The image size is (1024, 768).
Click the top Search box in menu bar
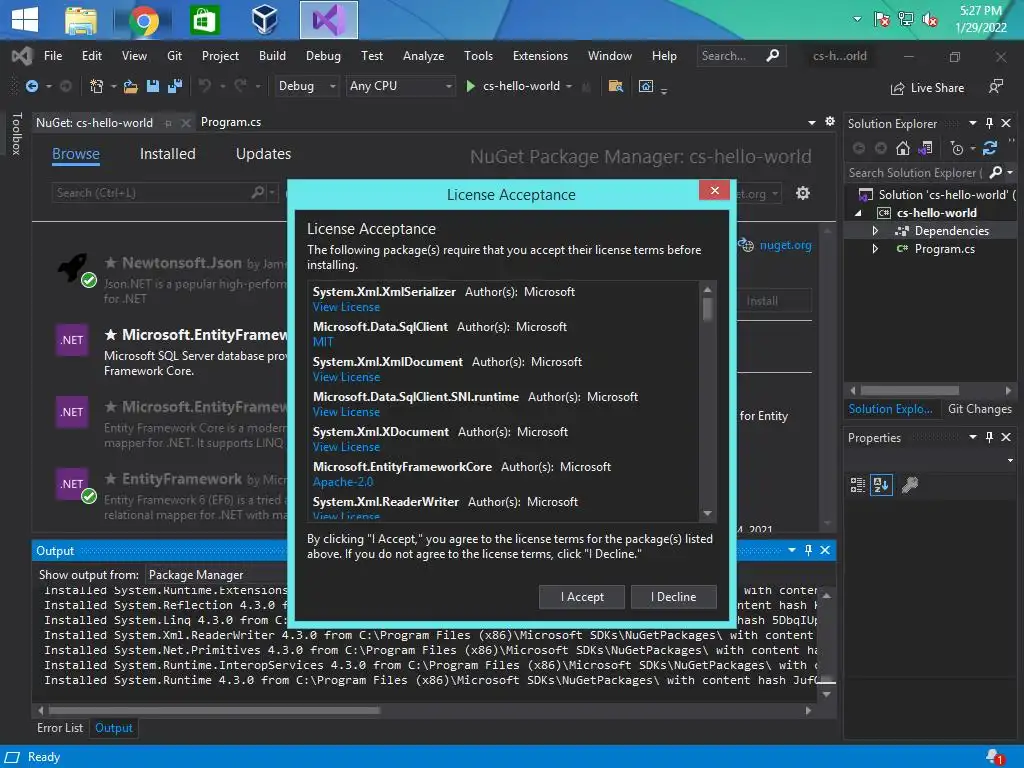coord(740,56)
